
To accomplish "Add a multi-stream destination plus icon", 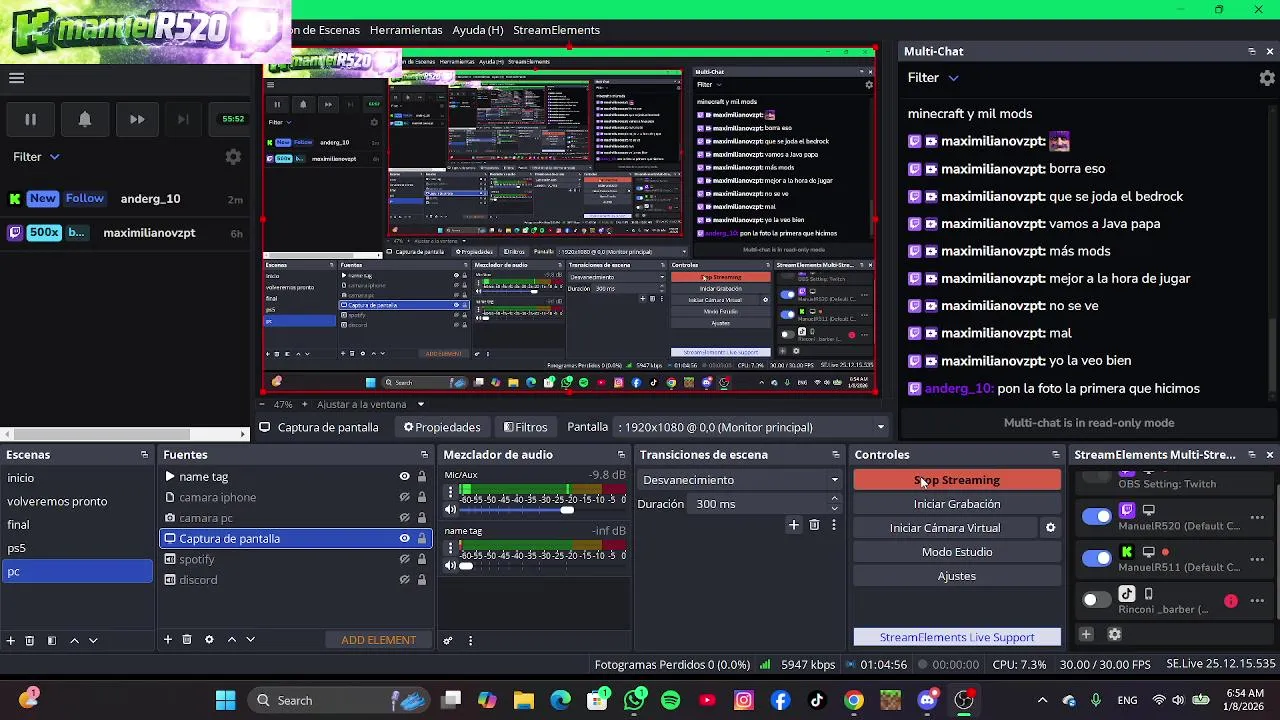I will click(1086, 634).
